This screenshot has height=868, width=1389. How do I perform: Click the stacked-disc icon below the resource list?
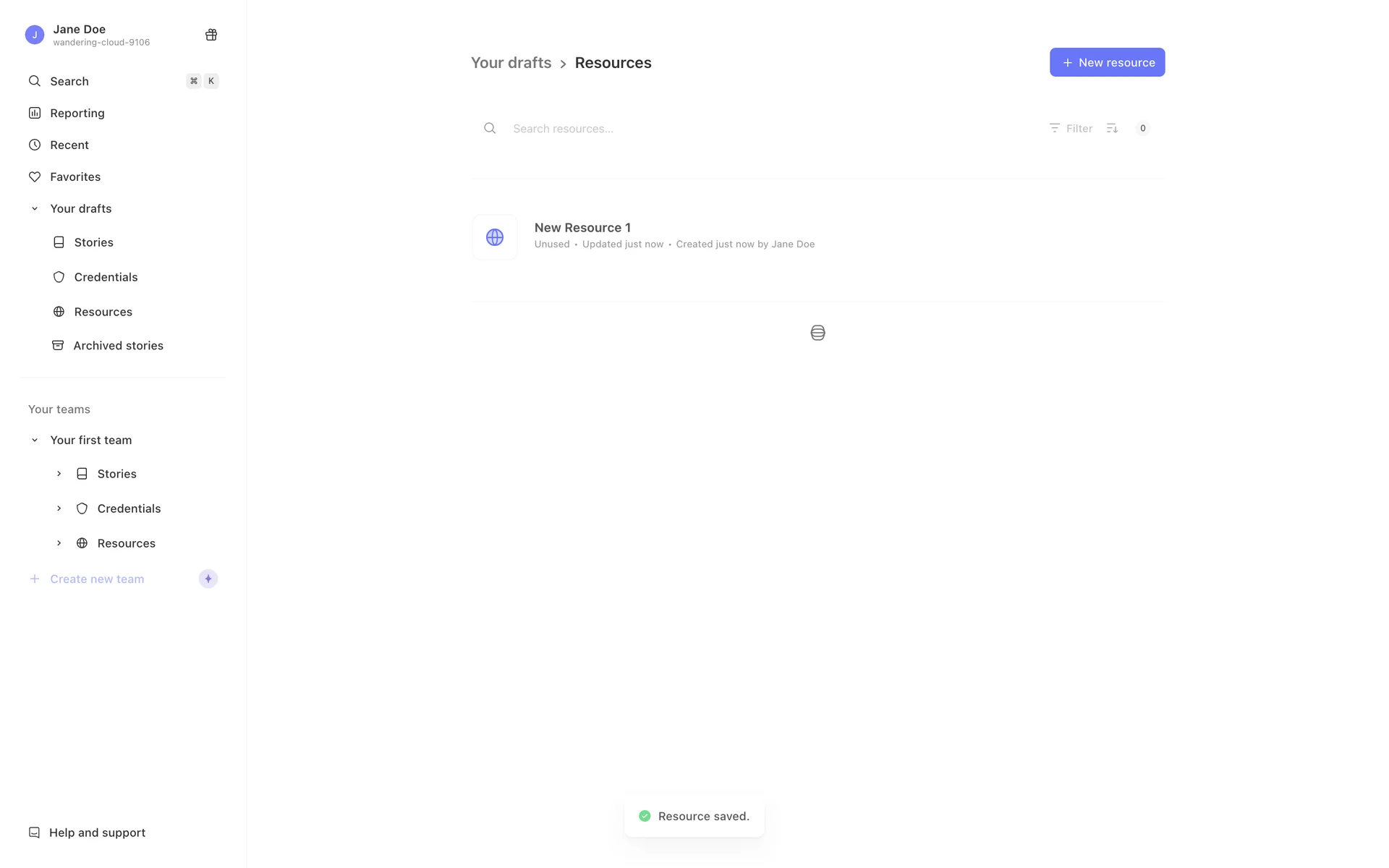coord(817,333)
